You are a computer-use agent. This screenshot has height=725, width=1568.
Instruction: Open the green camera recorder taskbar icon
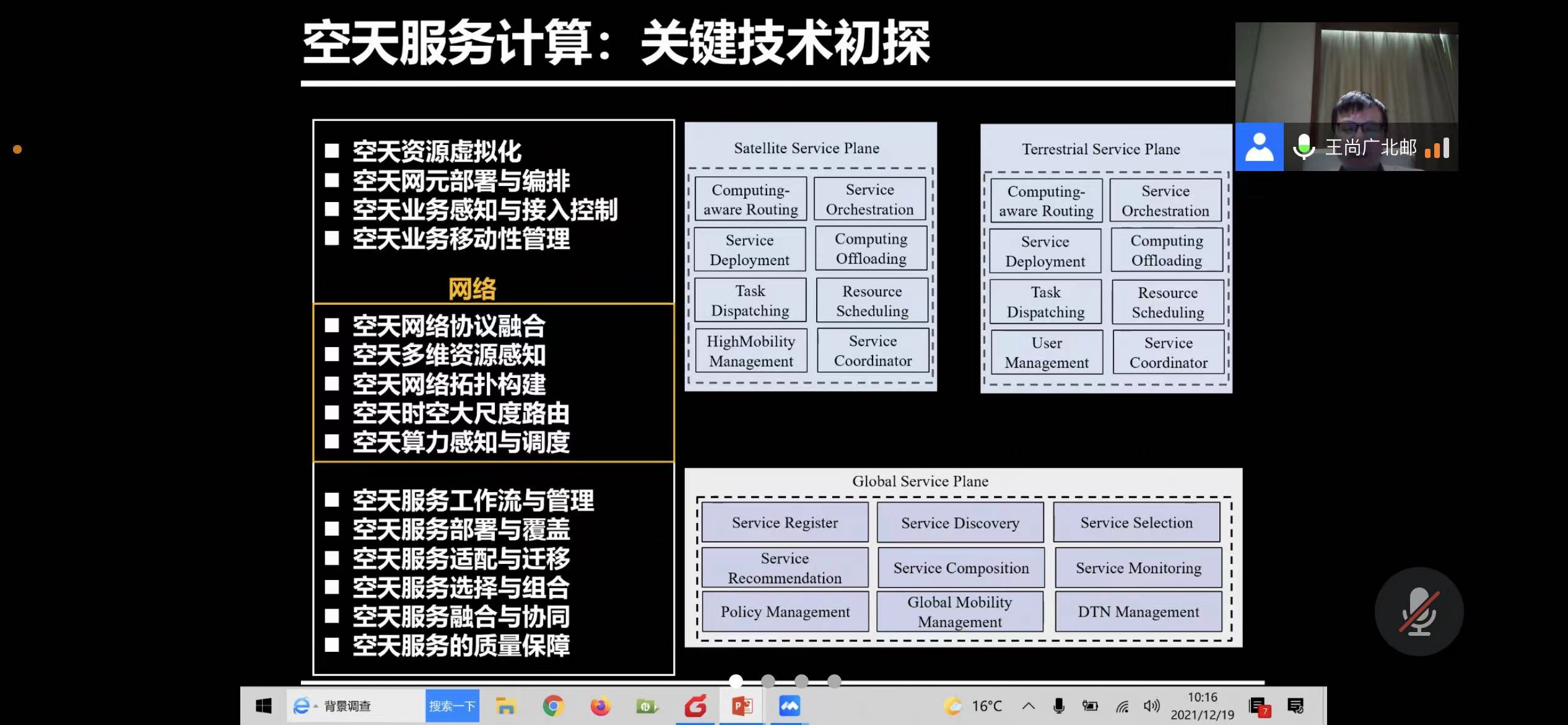coord(647,706)
